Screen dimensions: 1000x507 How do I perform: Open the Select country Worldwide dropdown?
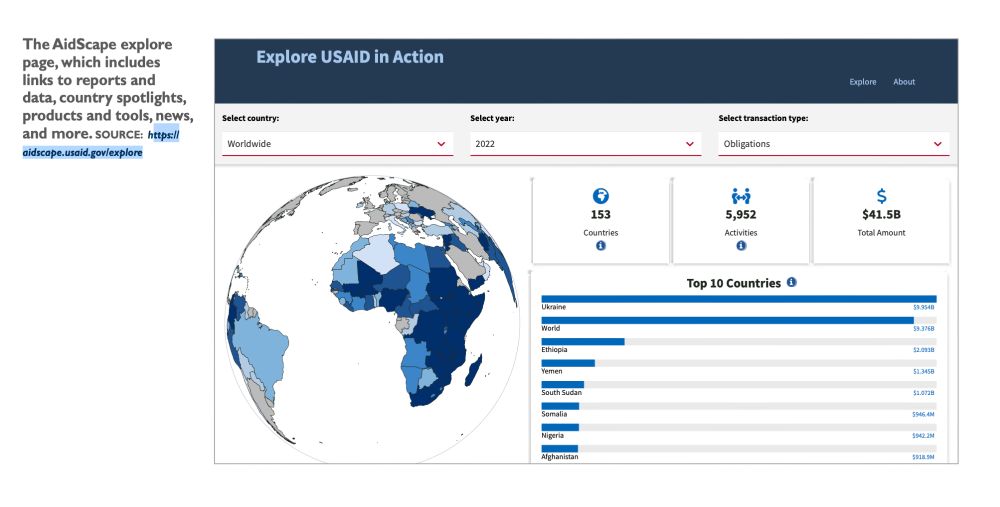tap(337, 144)
